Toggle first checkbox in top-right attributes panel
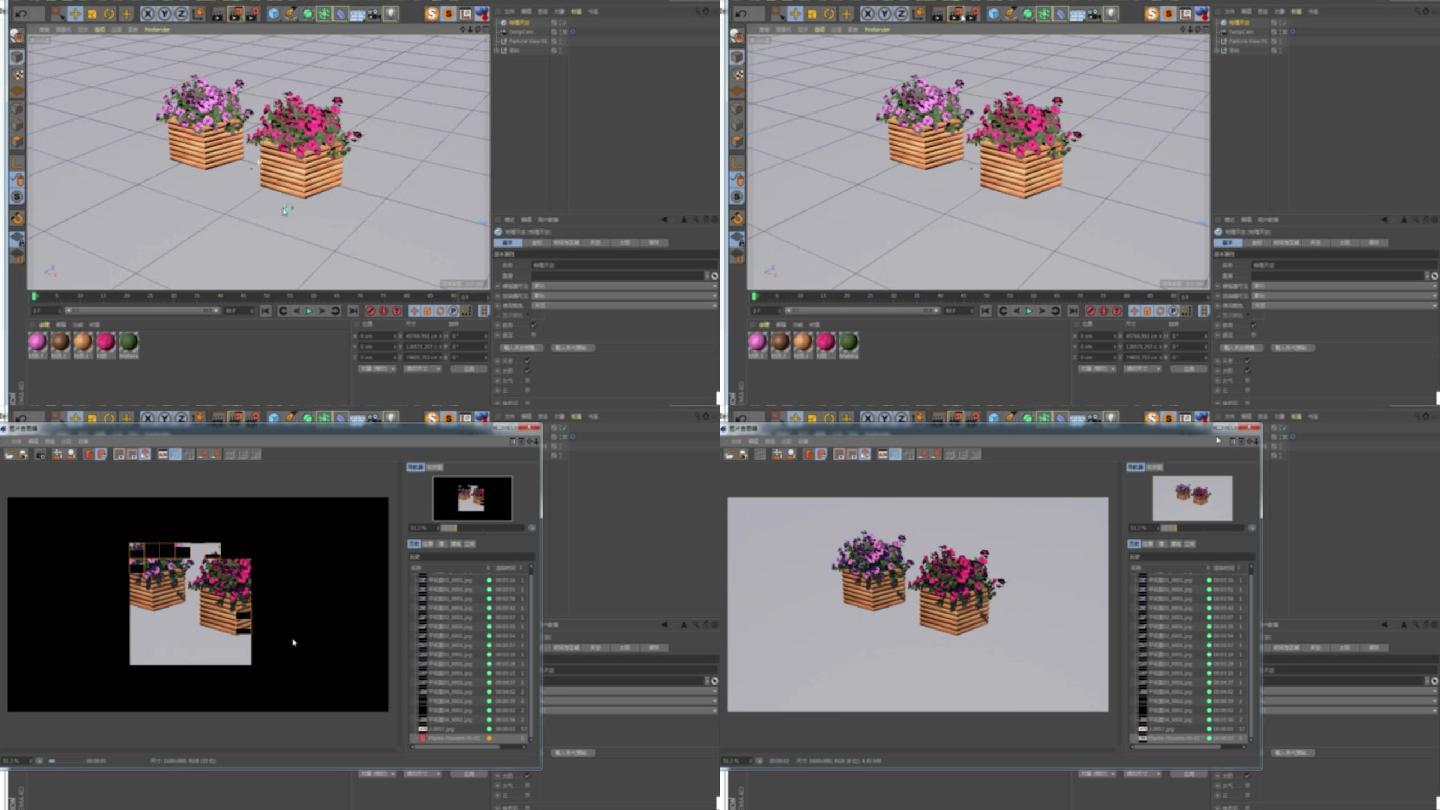 pos(1253,324)
